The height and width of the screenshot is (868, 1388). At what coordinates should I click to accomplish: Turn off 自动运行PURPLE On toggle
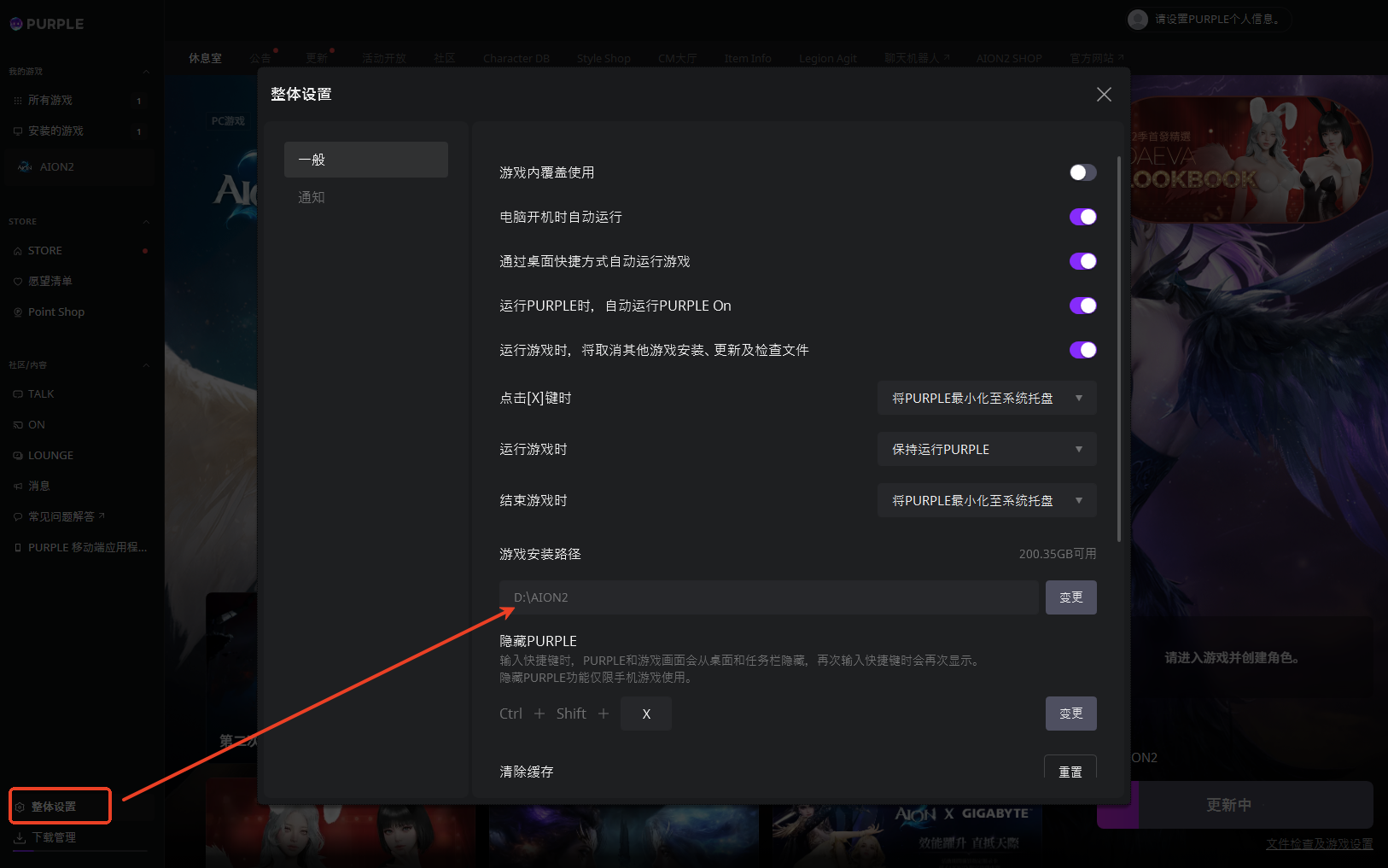point(1082,306)
